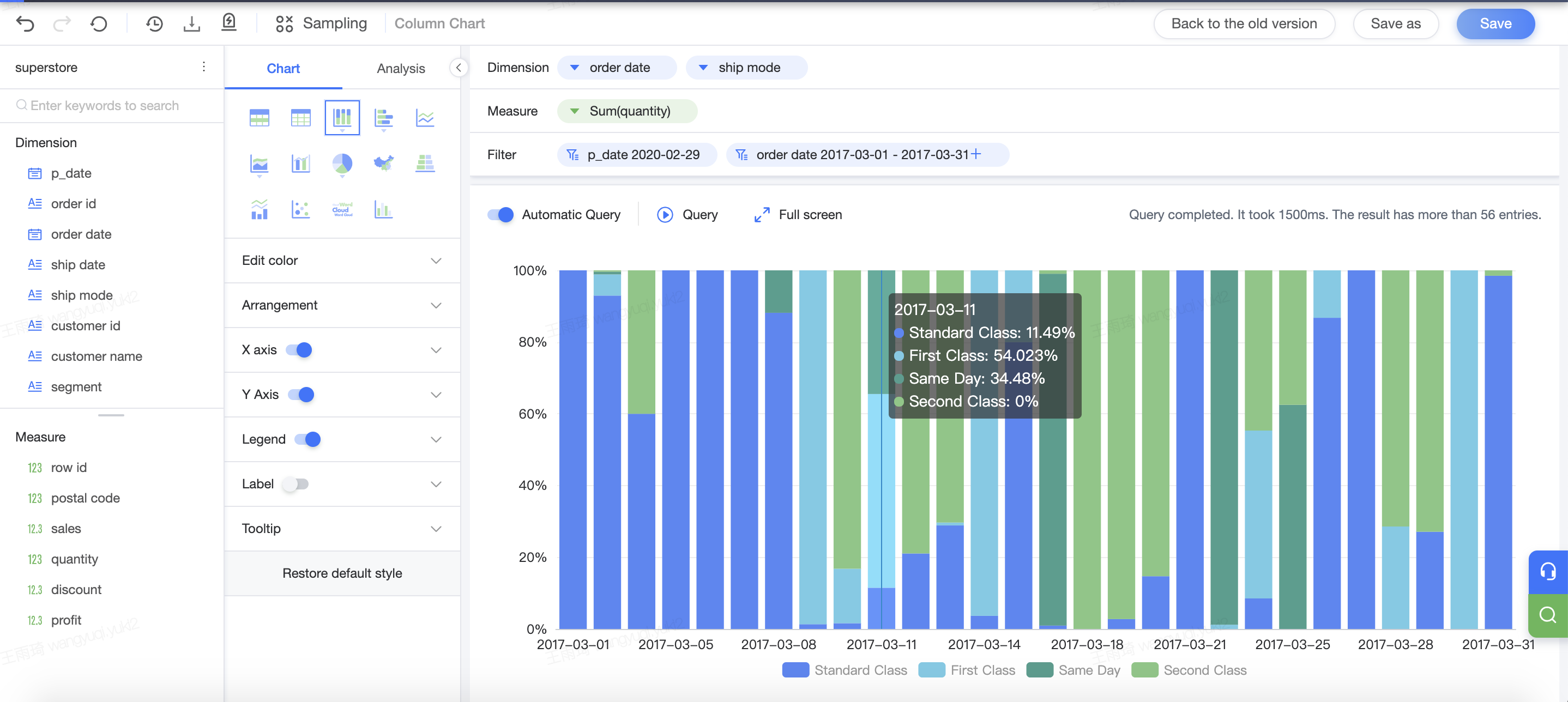Expand the Y Axis settings chevron
1568x702 pixels.
(x=436, y=394)
